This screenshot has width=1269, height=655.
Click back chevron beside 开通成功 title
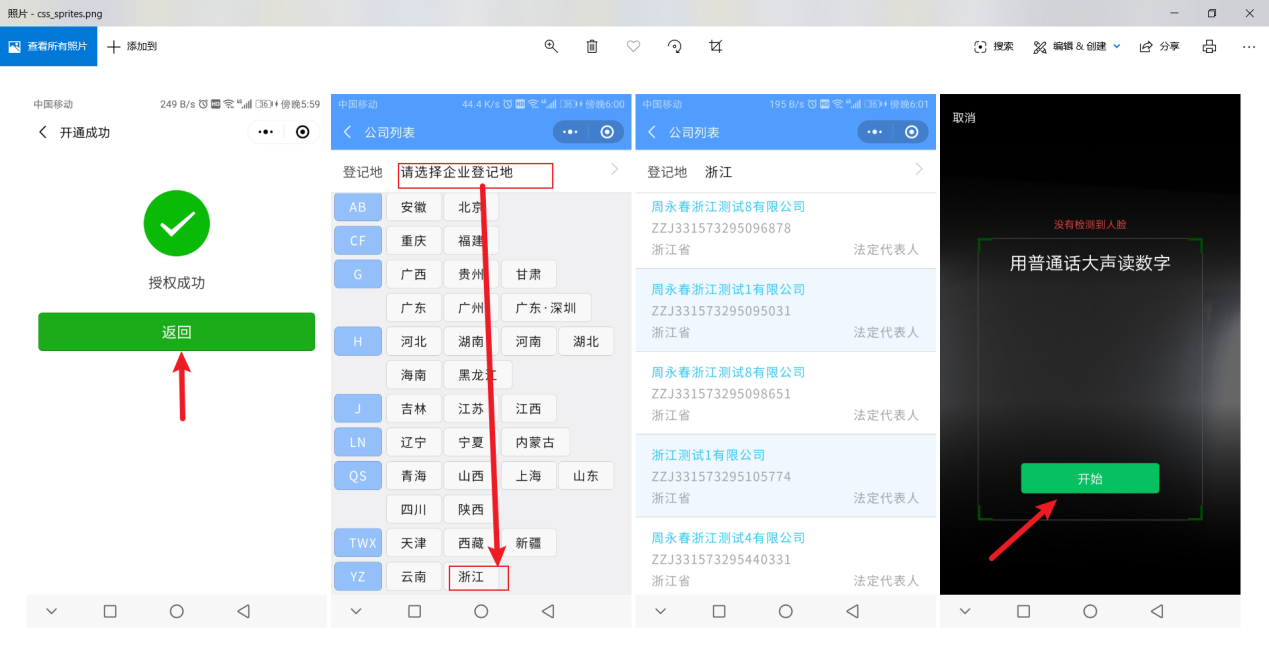click(x=42, y=132)
